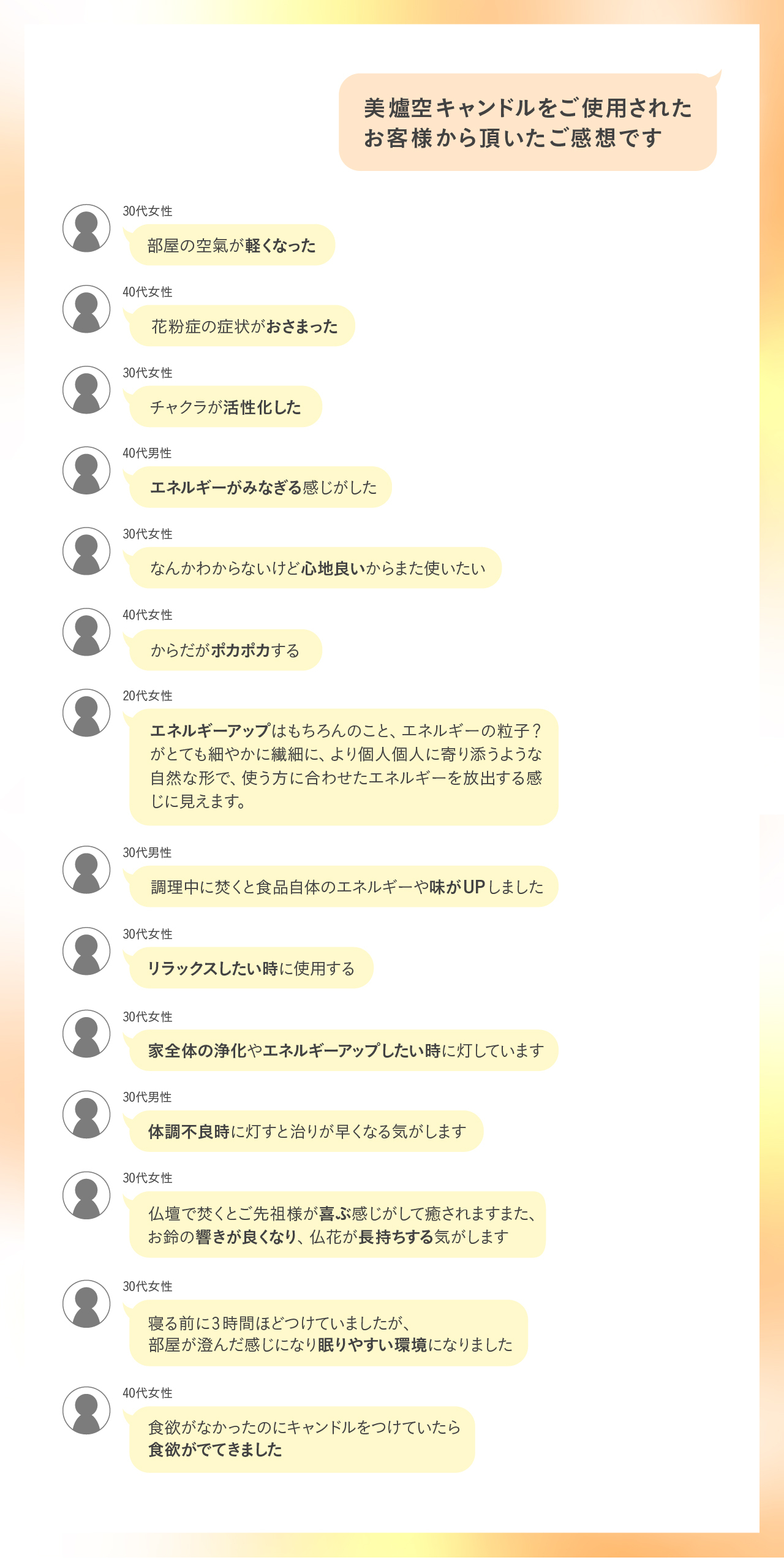Select avatar beside "食欲がでてきました" review
The height and width of the screenshot is (1560, 784).
pyautogui.click(x=86, y=1410)
